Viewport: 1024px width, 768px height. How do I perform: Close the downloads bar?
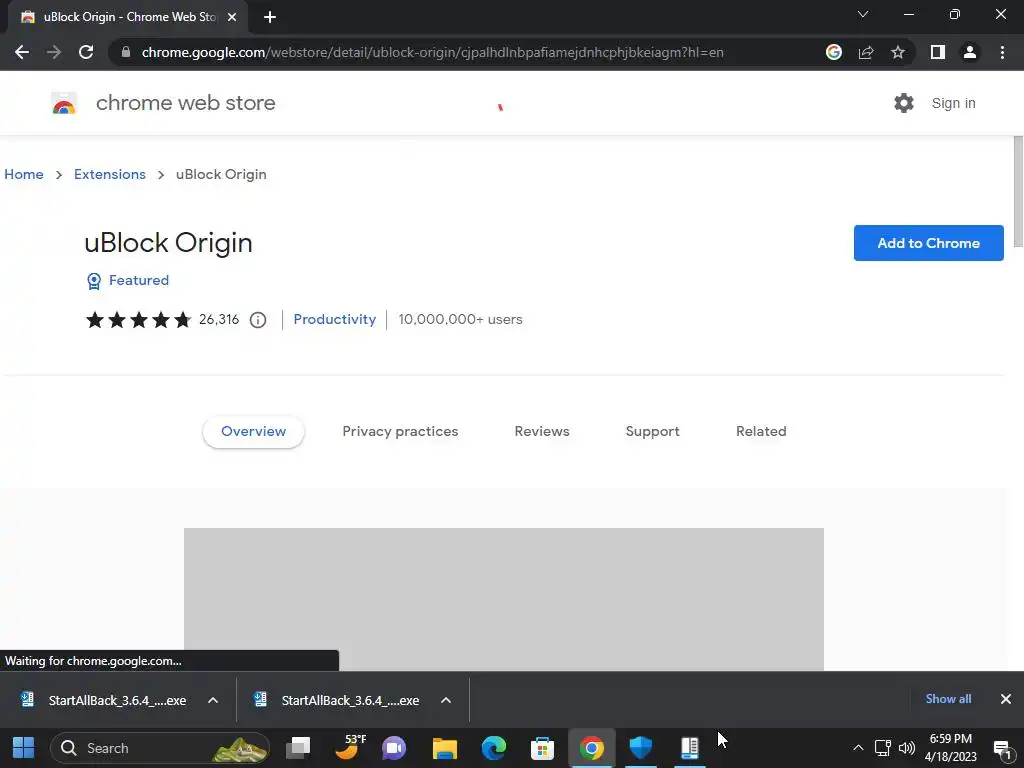pyautogui.click(x=1006, y=699)
